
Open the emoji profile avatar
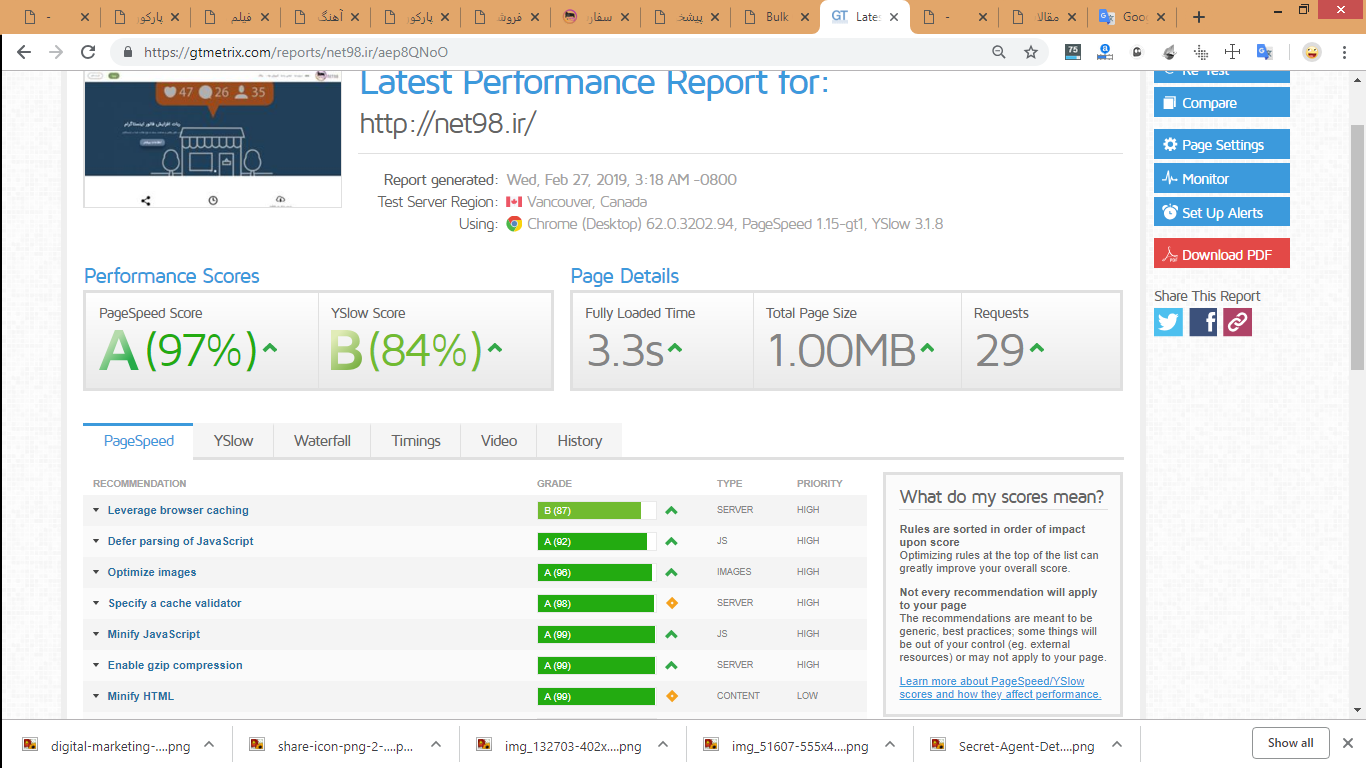[1311, 52]
